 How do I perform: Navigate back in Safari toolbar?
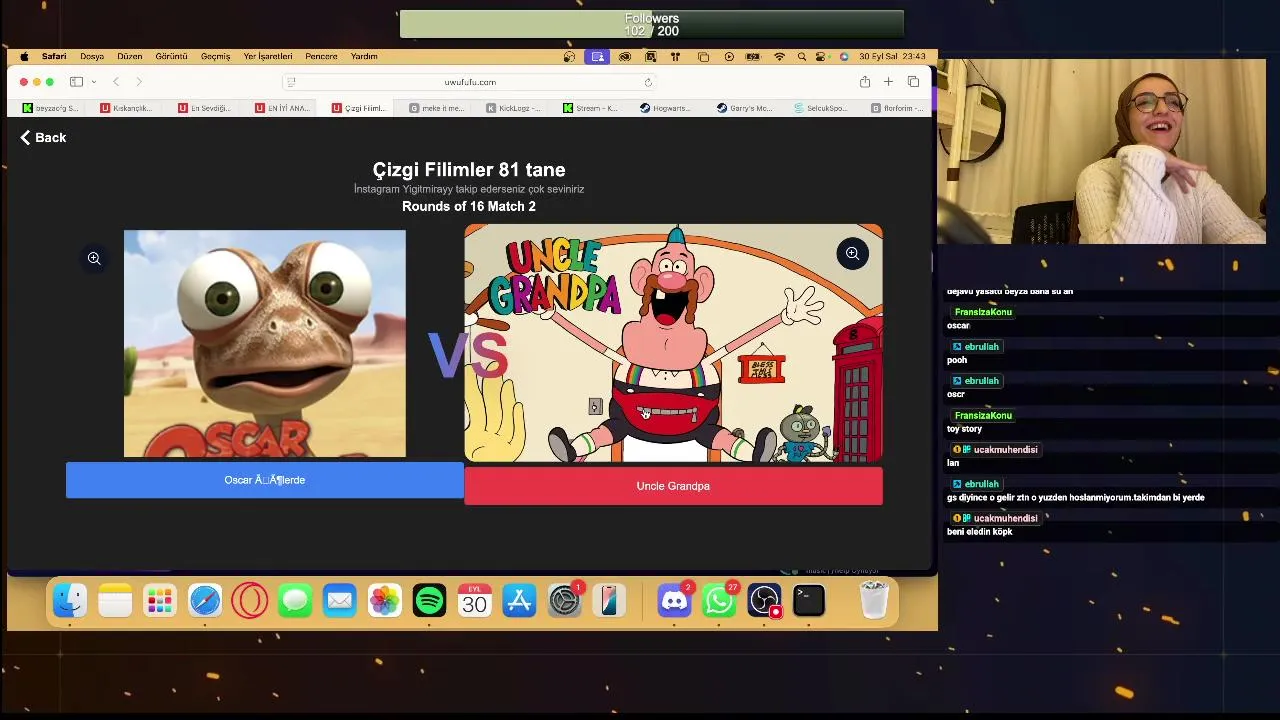coord(116,82)
